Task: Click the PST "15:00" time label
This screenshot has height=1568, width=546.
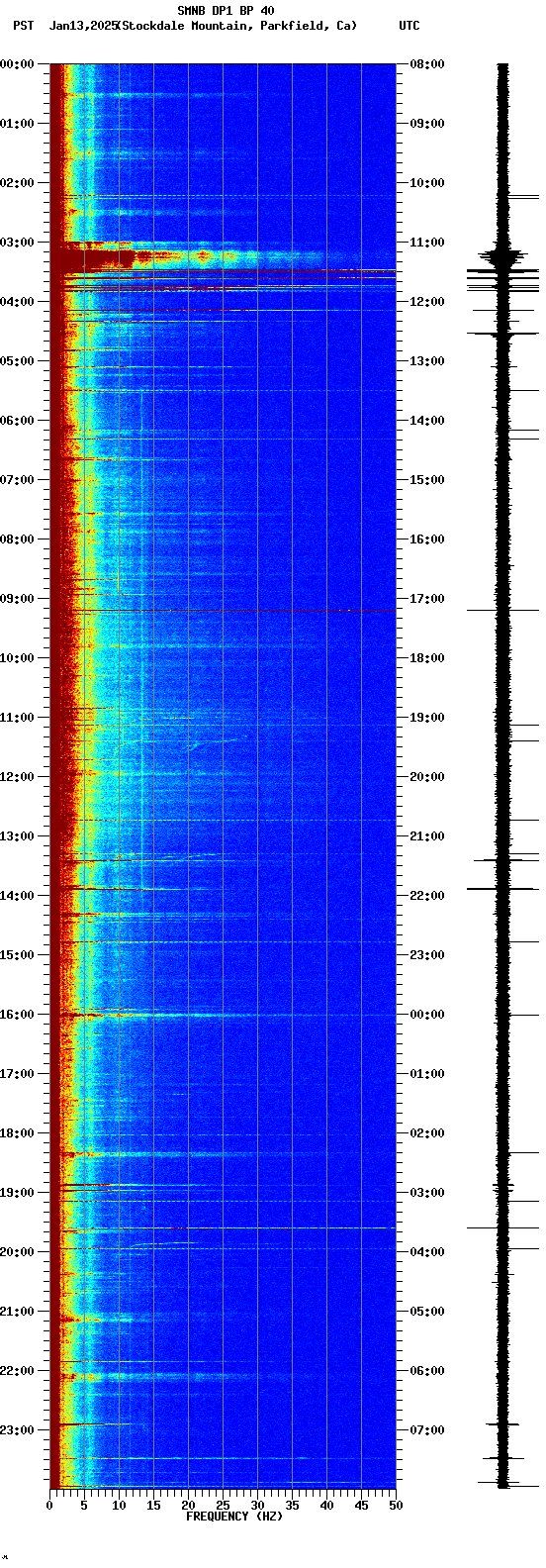Action: (x=17, y=955)
